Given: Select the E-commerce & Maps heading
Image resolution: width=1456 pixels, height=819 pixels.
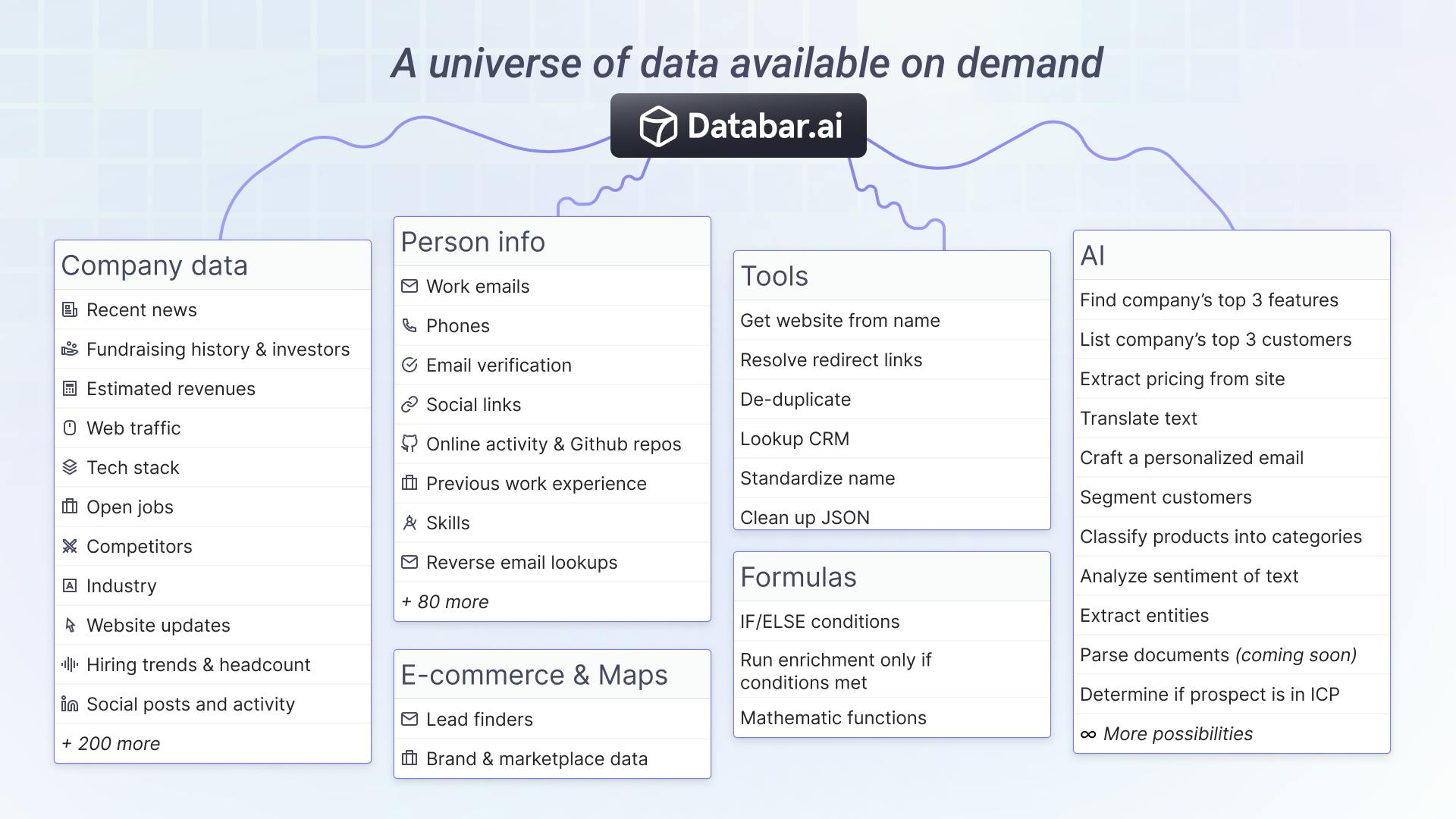Looking at the screenshot, I should pos(535,675).
